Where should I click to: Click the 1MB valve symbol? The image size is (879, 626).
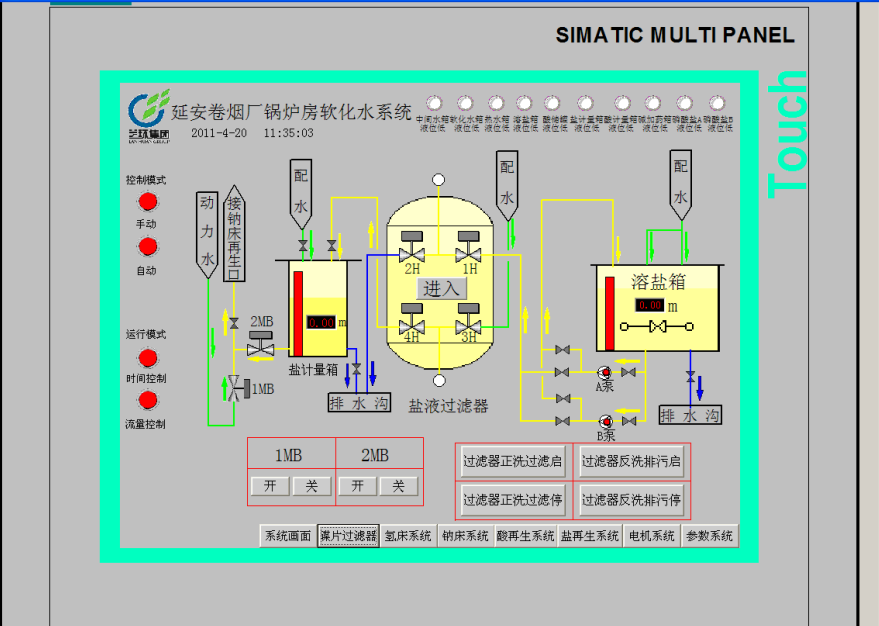235,388
